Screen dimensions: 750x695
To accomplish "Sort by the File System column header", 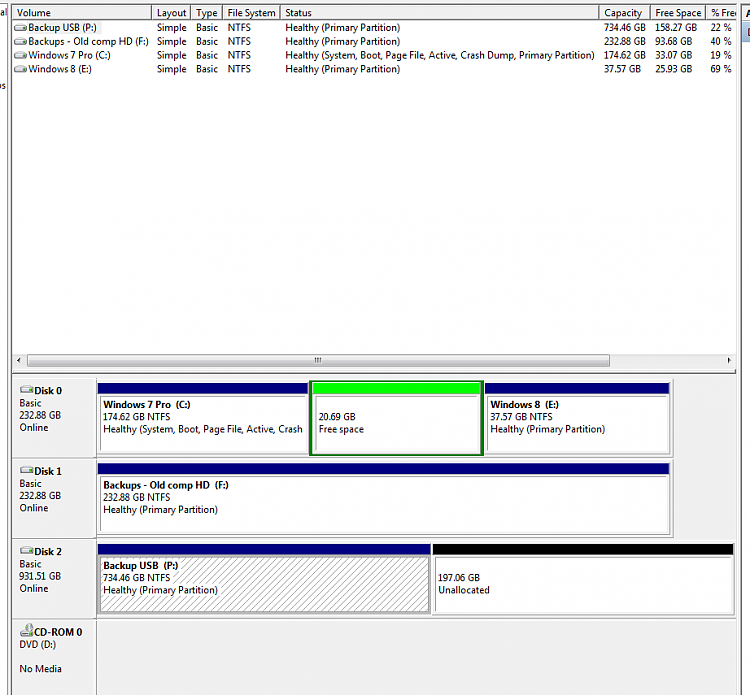I will pos(251,13).
